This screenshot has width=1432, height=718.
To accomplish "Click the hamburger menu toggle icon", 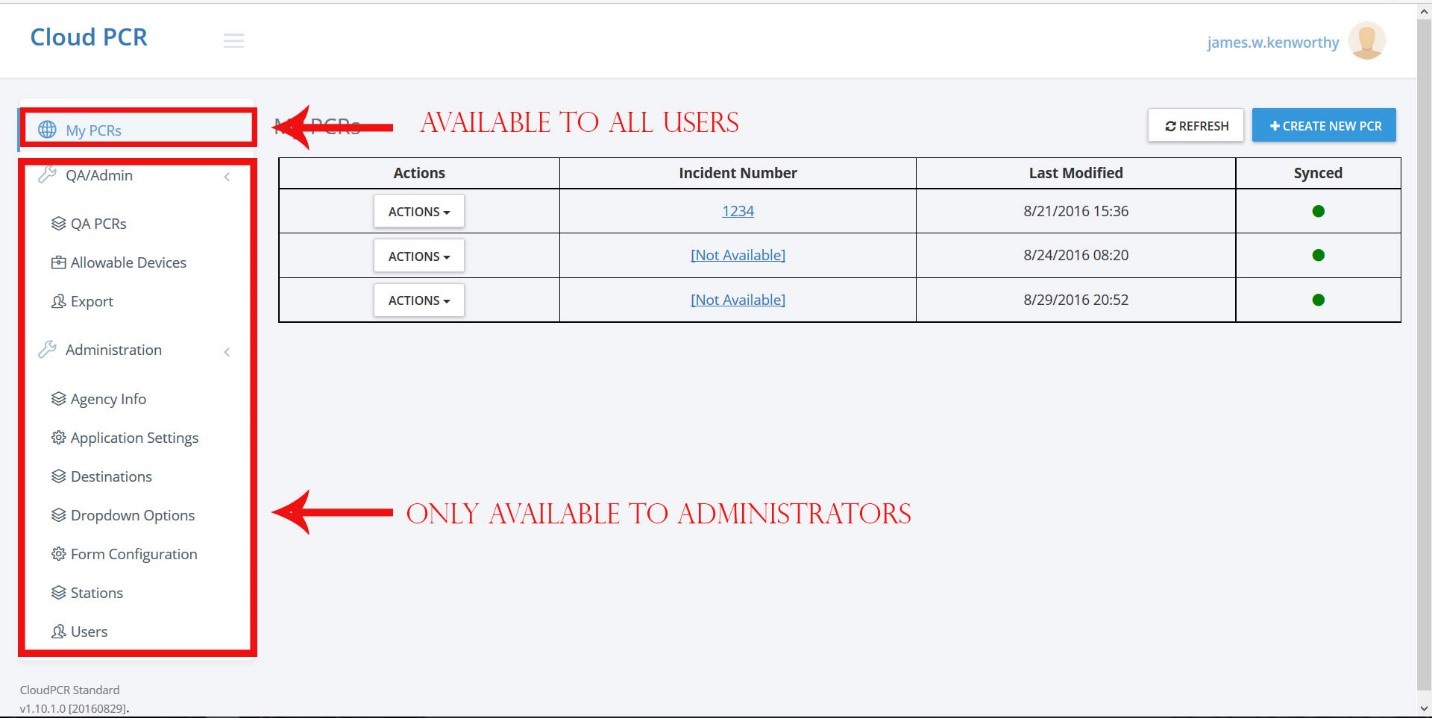I will coord(234,40).
